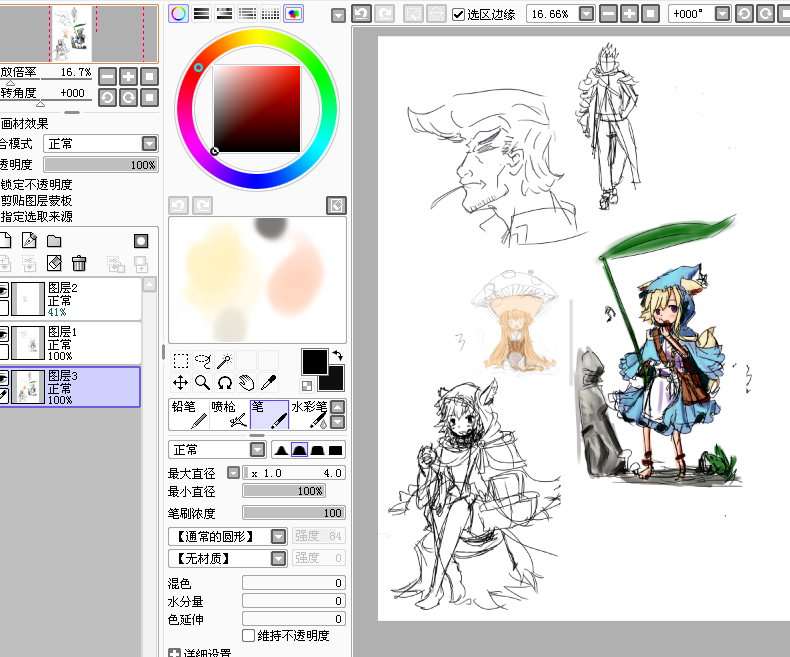Select the color wheel panel icon
The height and width of the screenshot is (657, 790).
coord(178,14)
